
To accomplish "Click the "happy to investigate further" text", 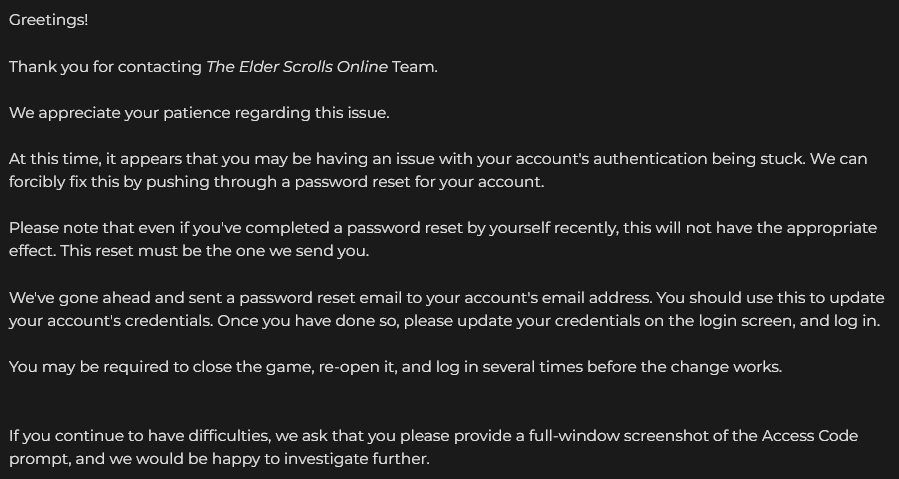I will pyautogui.click(x=320, y=459).
